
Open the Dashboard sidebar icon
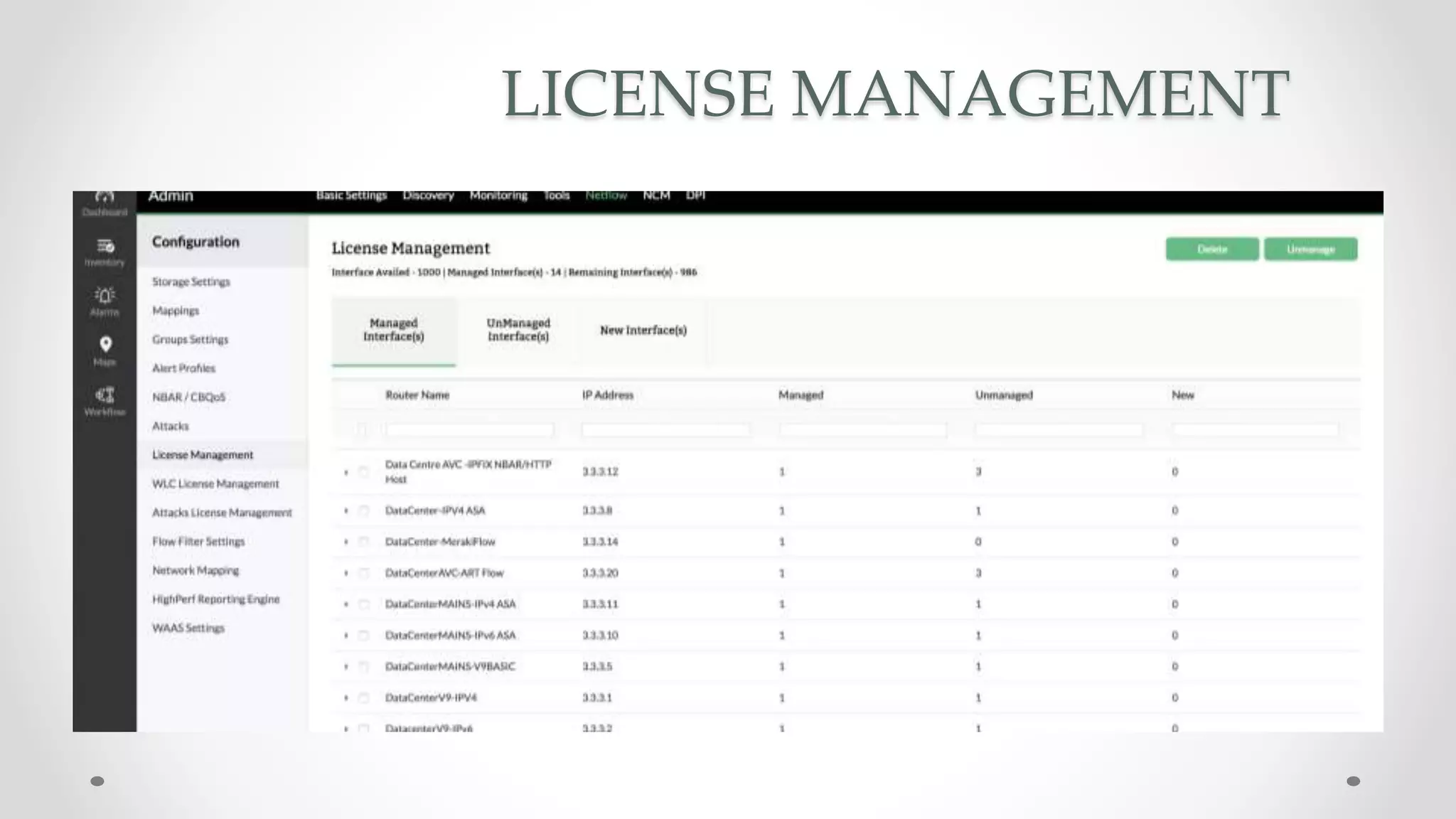[x=105, y=203]
